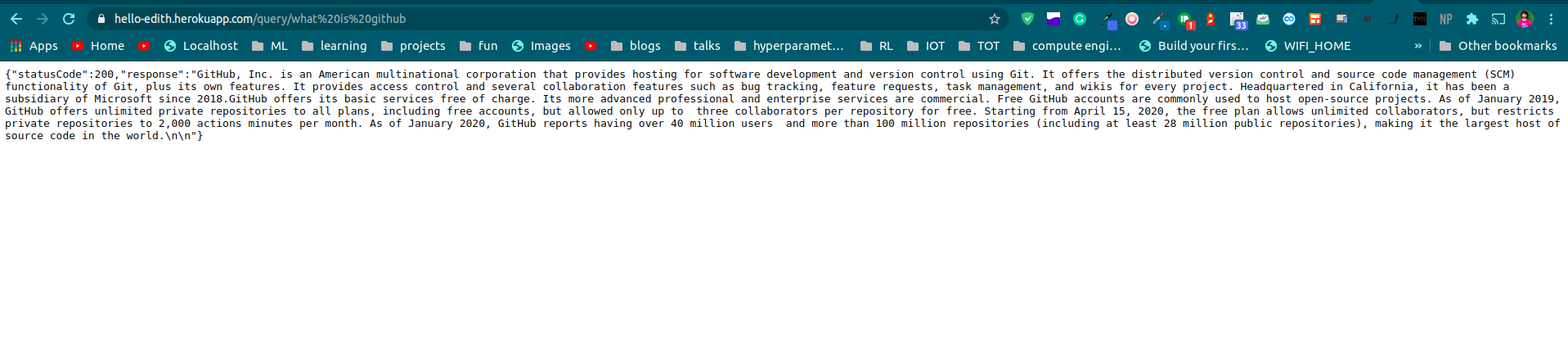The image size is (1568, 353).
Task: Open the purple and white gradient extension
Action: coord(1054,19)
